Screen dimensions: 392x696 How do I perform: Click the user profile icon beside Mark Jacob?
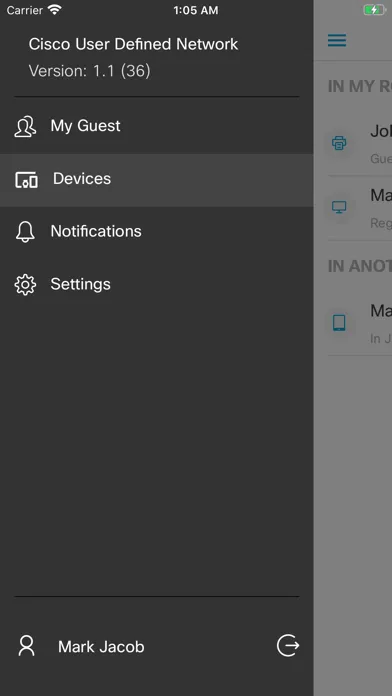[27, 646]
